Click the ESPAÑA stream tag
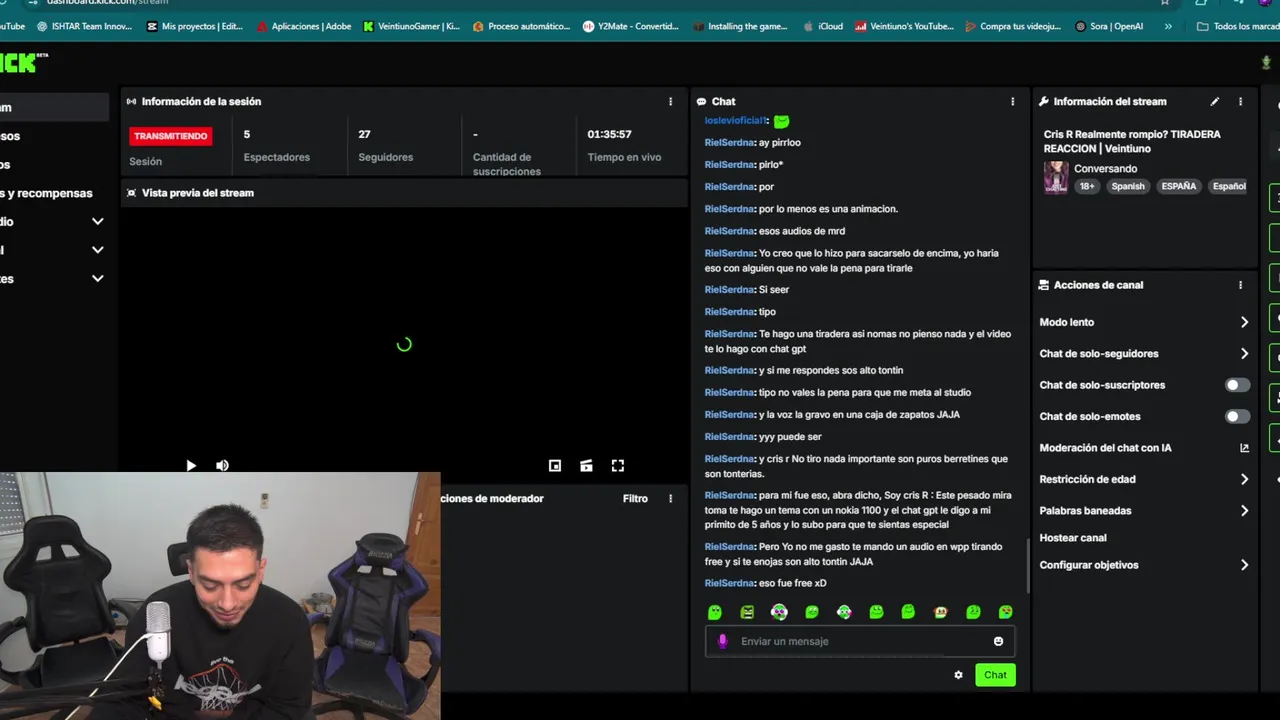Viewport: 1280px width, 720px height. [x=1178, y=186]
